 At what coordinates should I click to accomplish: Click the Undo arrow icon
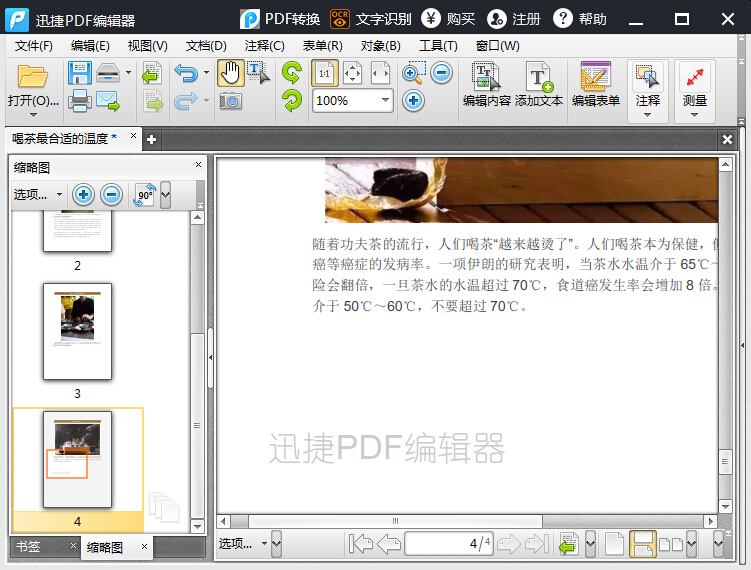coord(185,73)
